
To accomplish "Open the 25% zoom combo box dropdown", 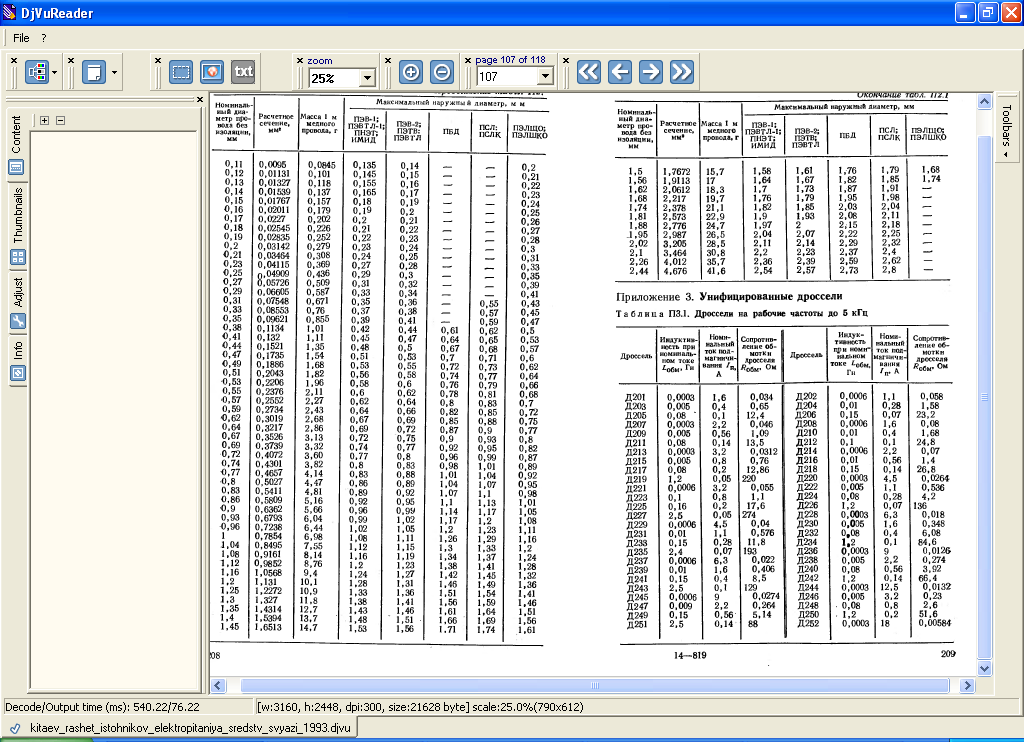I will click(x=367, y=78).
